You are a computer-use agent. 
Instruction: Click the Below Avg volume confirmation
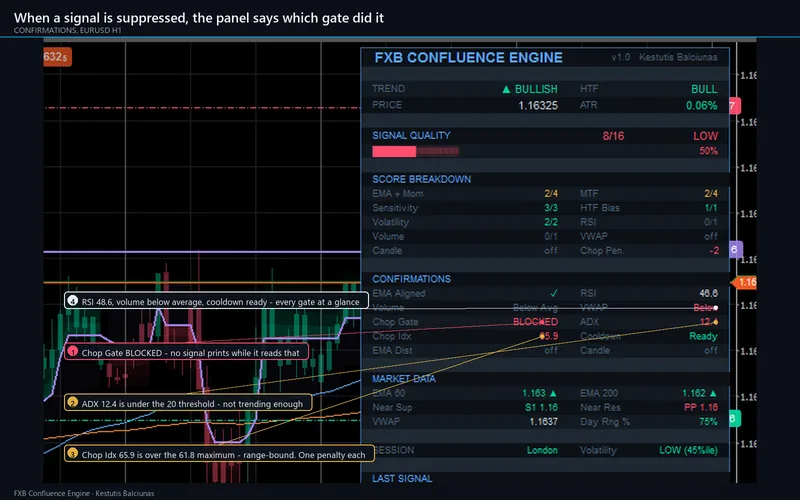535,308
